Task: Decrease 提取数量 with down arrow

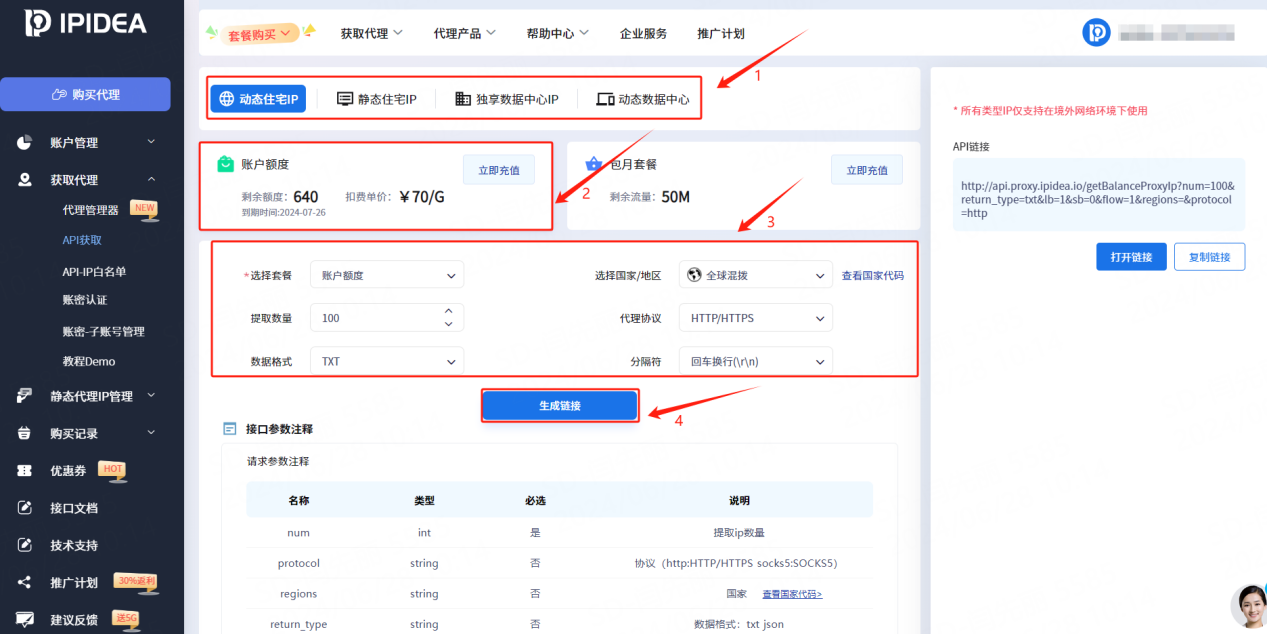Action: click(448, 324)
